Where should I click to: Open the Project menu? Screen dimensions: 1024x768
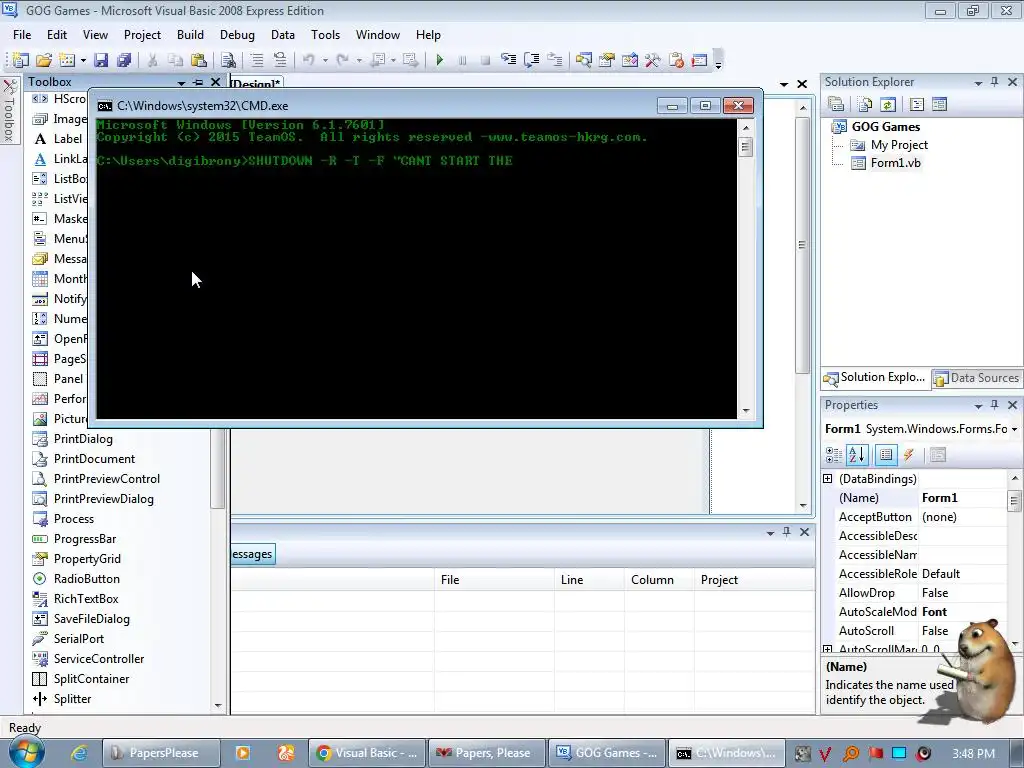coord(142,35)
